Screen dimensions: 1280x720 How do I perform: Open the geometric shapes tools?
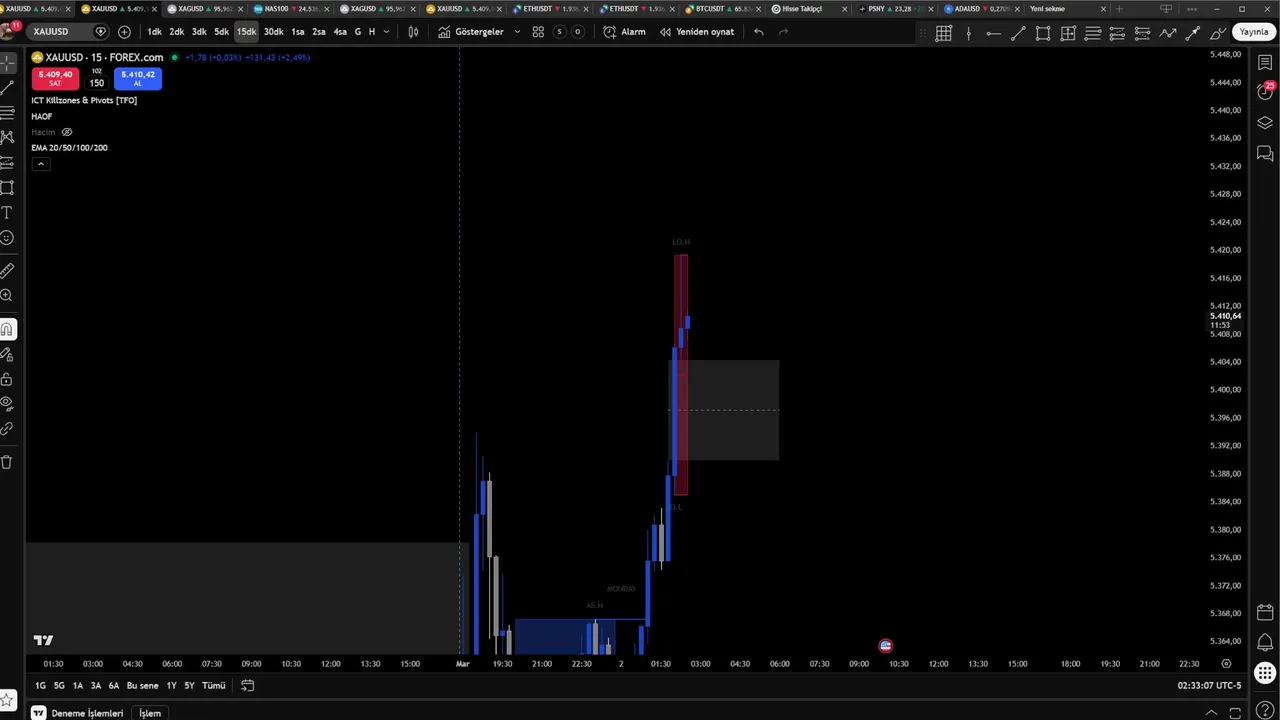click(x=7, y=187)
